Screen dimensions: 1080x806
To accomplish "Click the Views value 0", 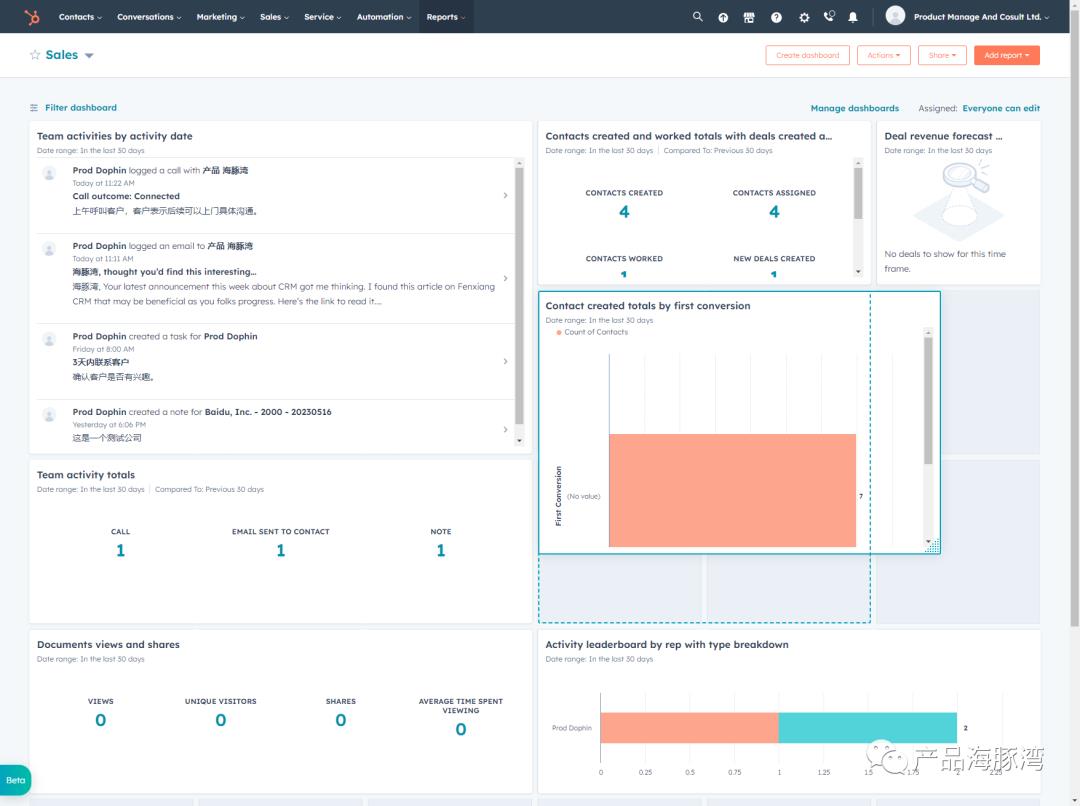I will 101,720.
